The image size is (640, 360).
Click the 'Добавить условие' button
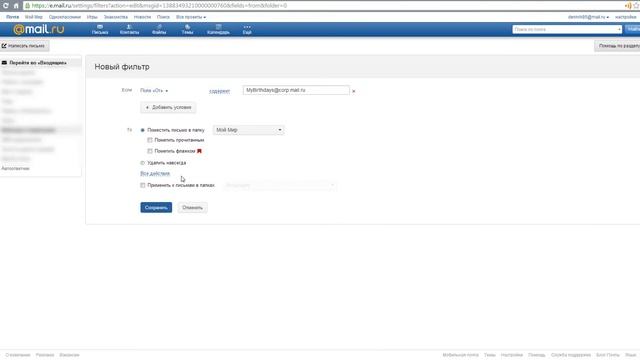tap(168, 107)
